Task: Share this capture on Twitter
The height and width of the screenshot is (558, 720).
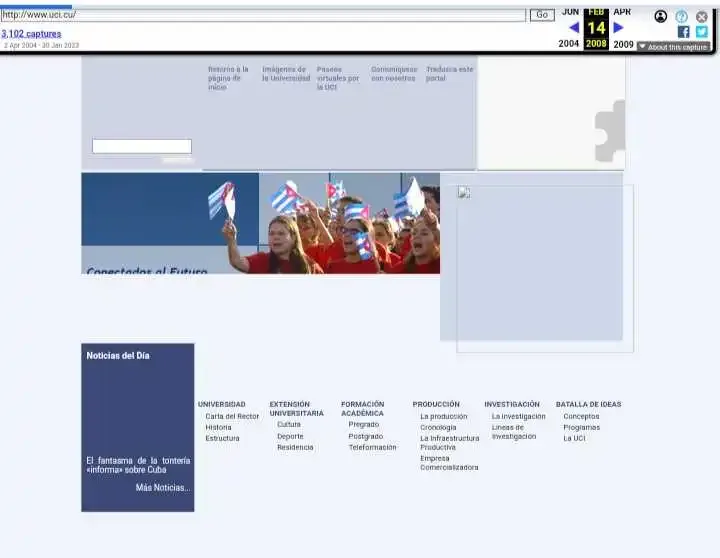Action: [702, 32]
